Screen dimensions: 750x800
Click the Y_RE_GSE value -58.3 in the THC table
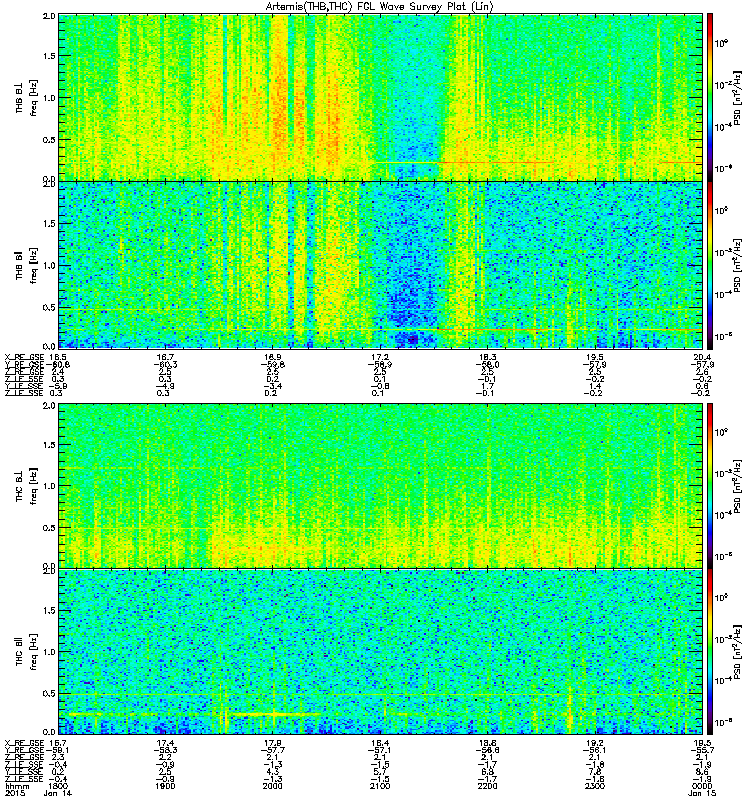point(165,750)
